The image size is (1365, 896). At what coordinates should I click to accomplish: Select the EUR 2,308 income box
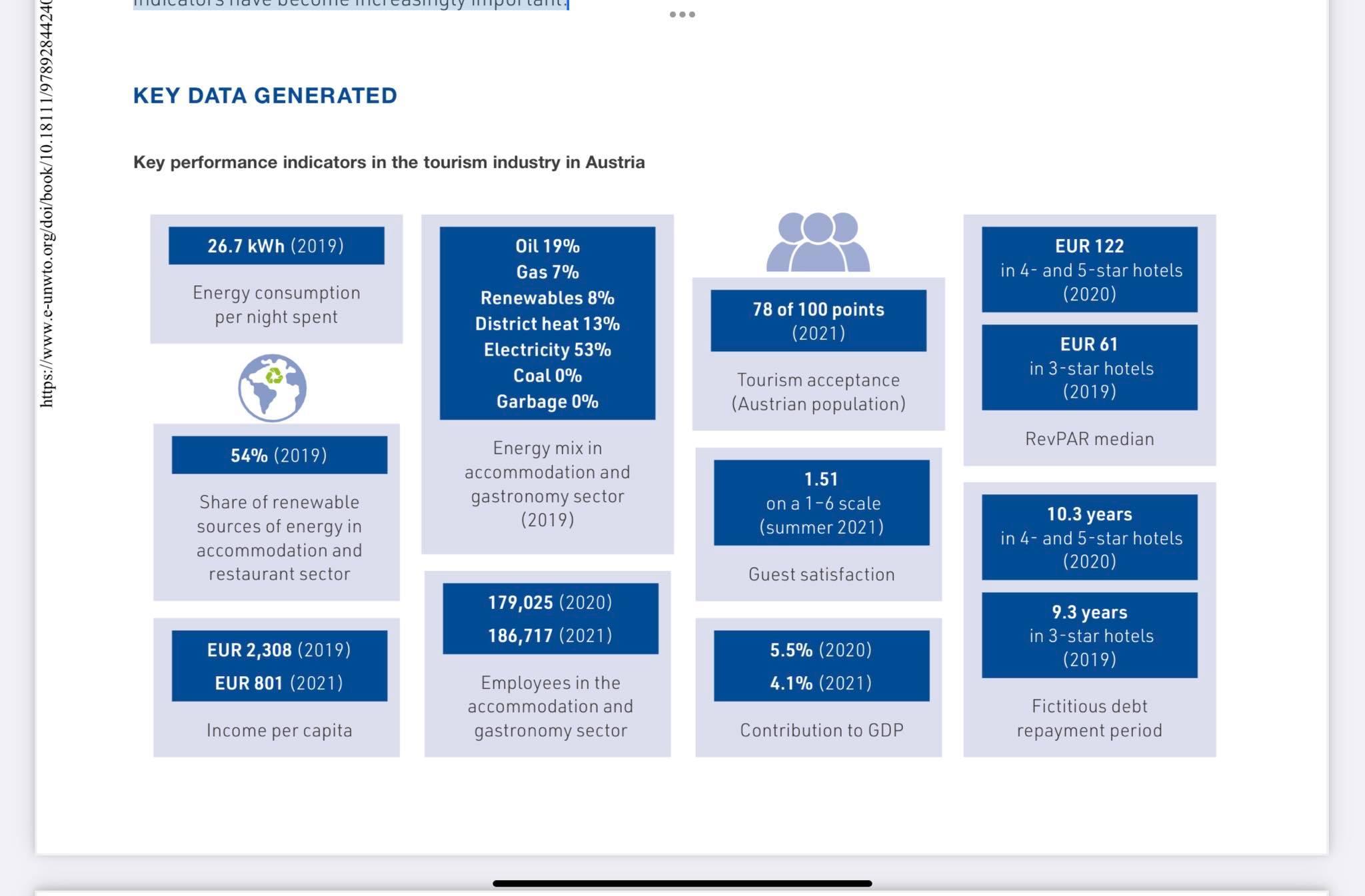[x=279, y=666]
